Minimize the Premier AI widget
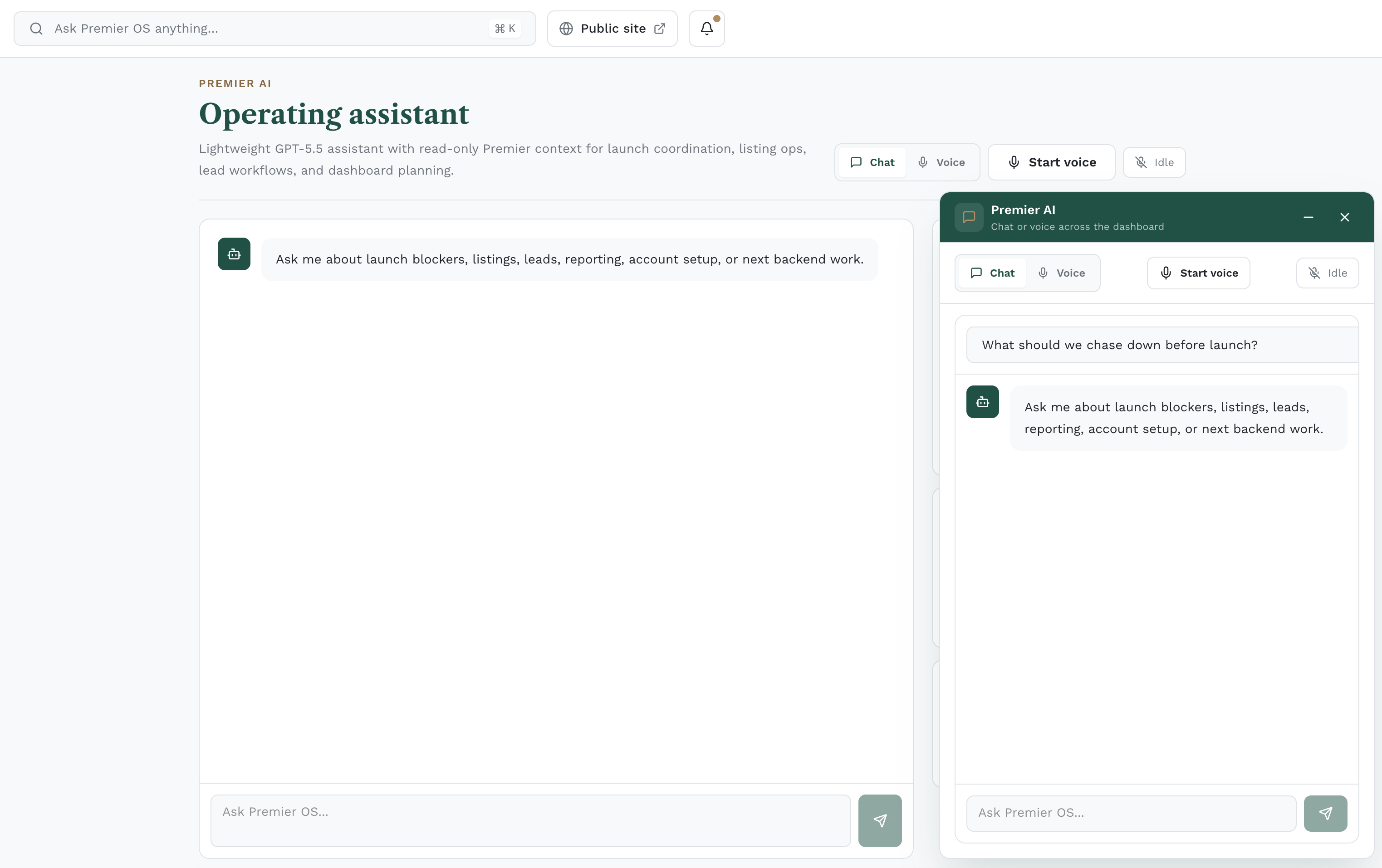Screen dimensions: 1382x868 point(1308,217)
